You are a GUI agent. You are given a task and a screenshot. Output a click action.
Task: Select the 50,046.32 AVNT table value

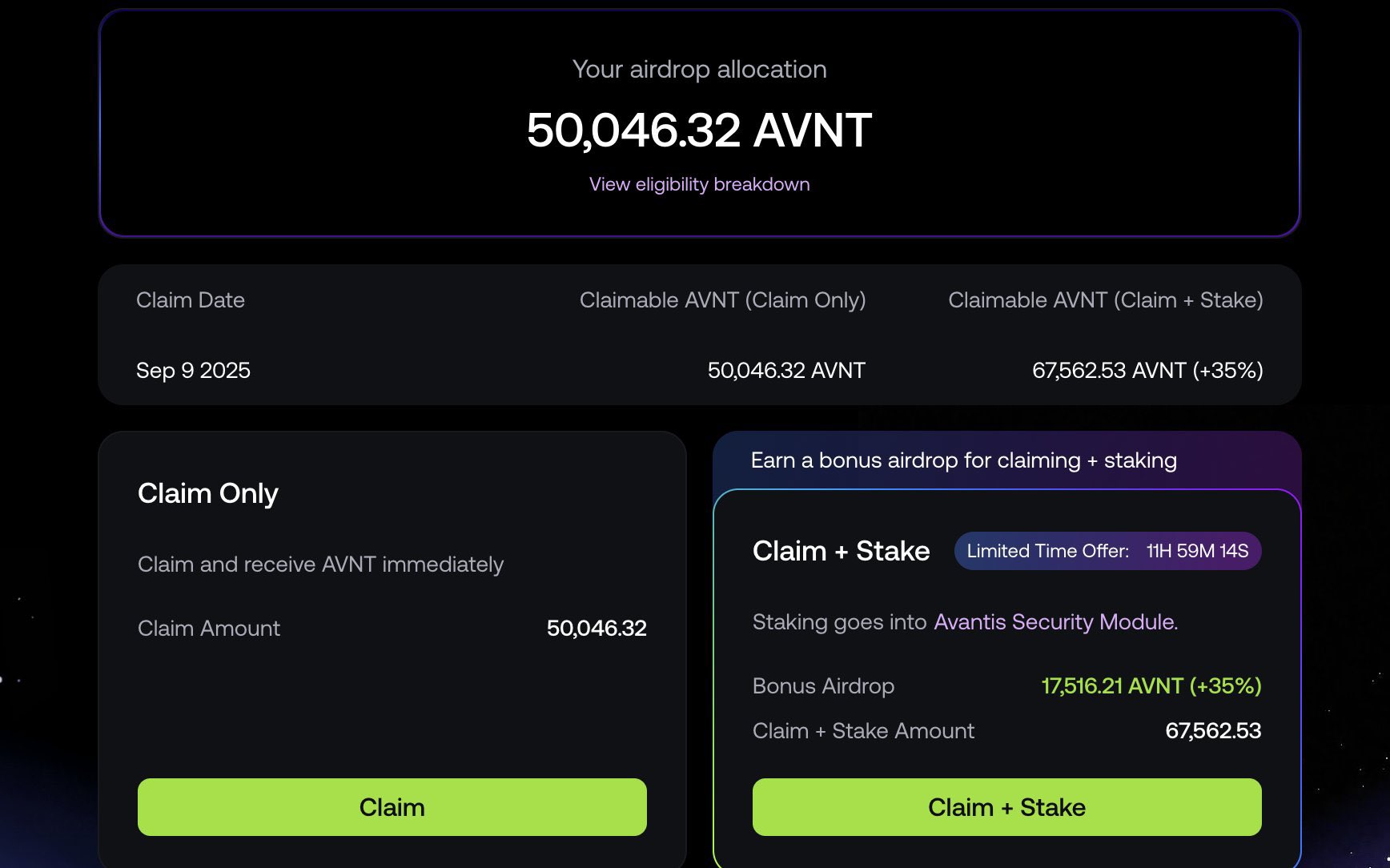point(785,370)
